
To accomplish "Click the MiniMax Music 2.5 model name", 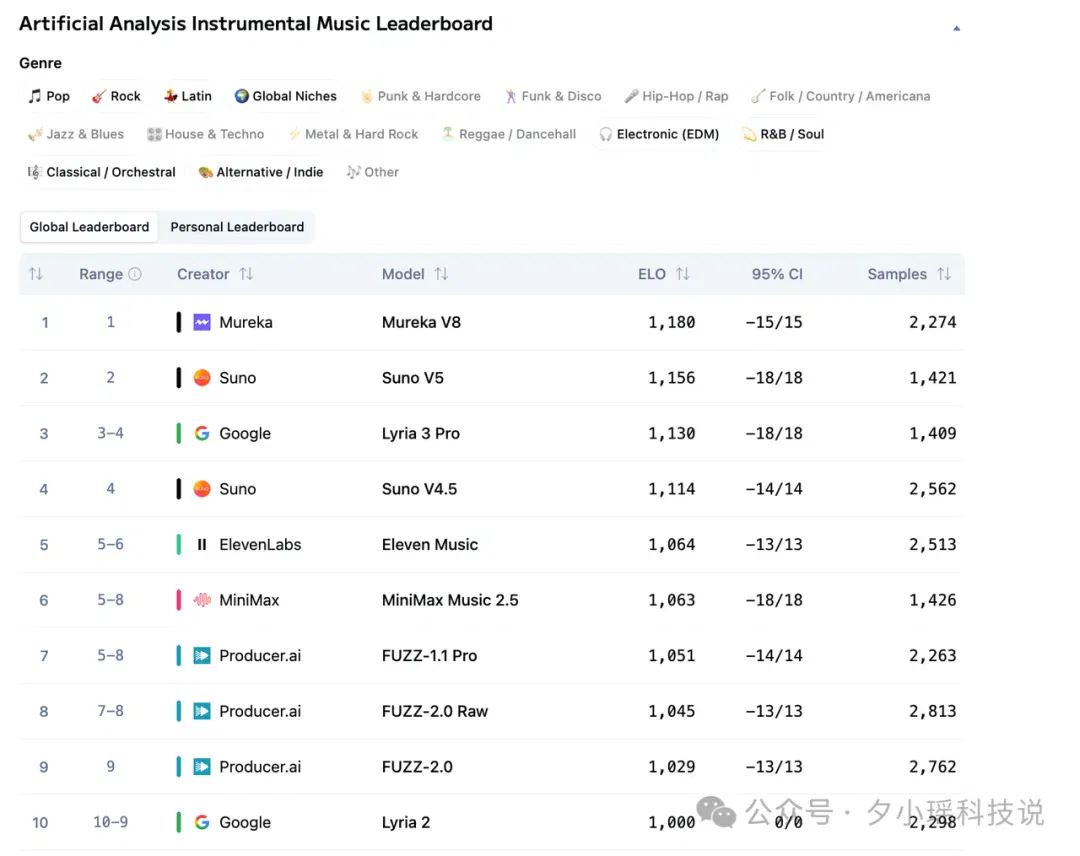I will click(x=450, y=600).
